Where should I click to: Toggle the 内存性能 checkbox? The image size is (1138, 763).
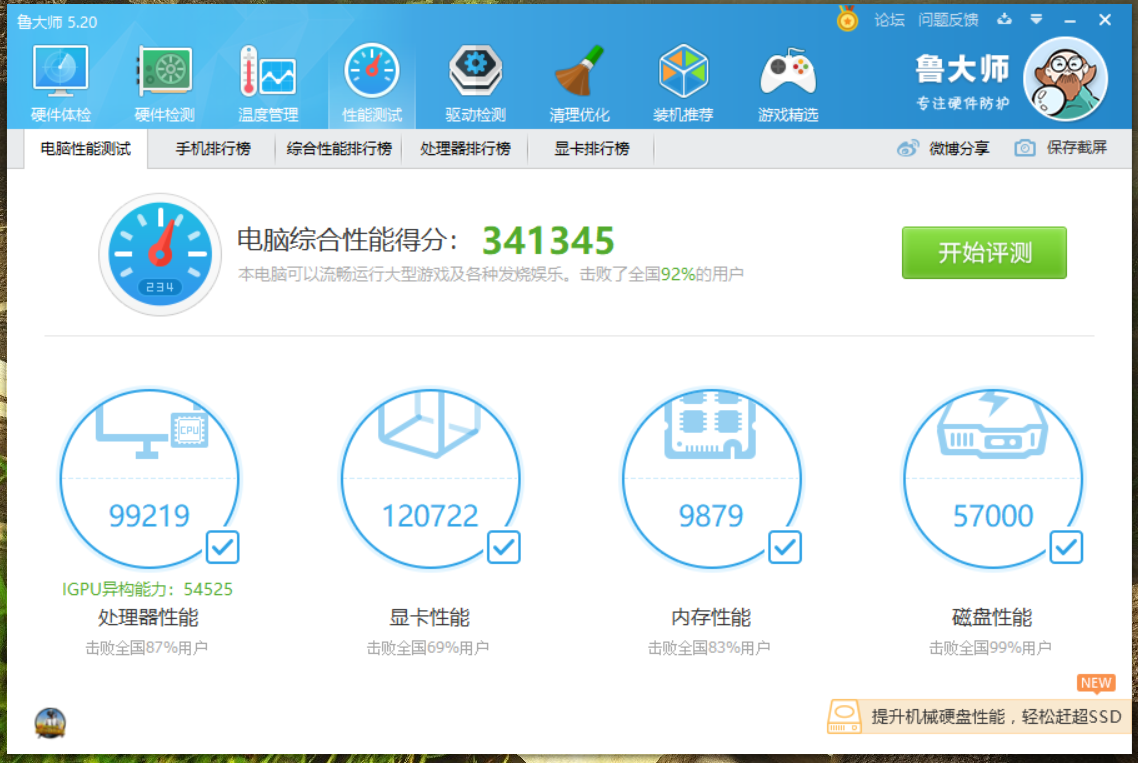[785, 547]
